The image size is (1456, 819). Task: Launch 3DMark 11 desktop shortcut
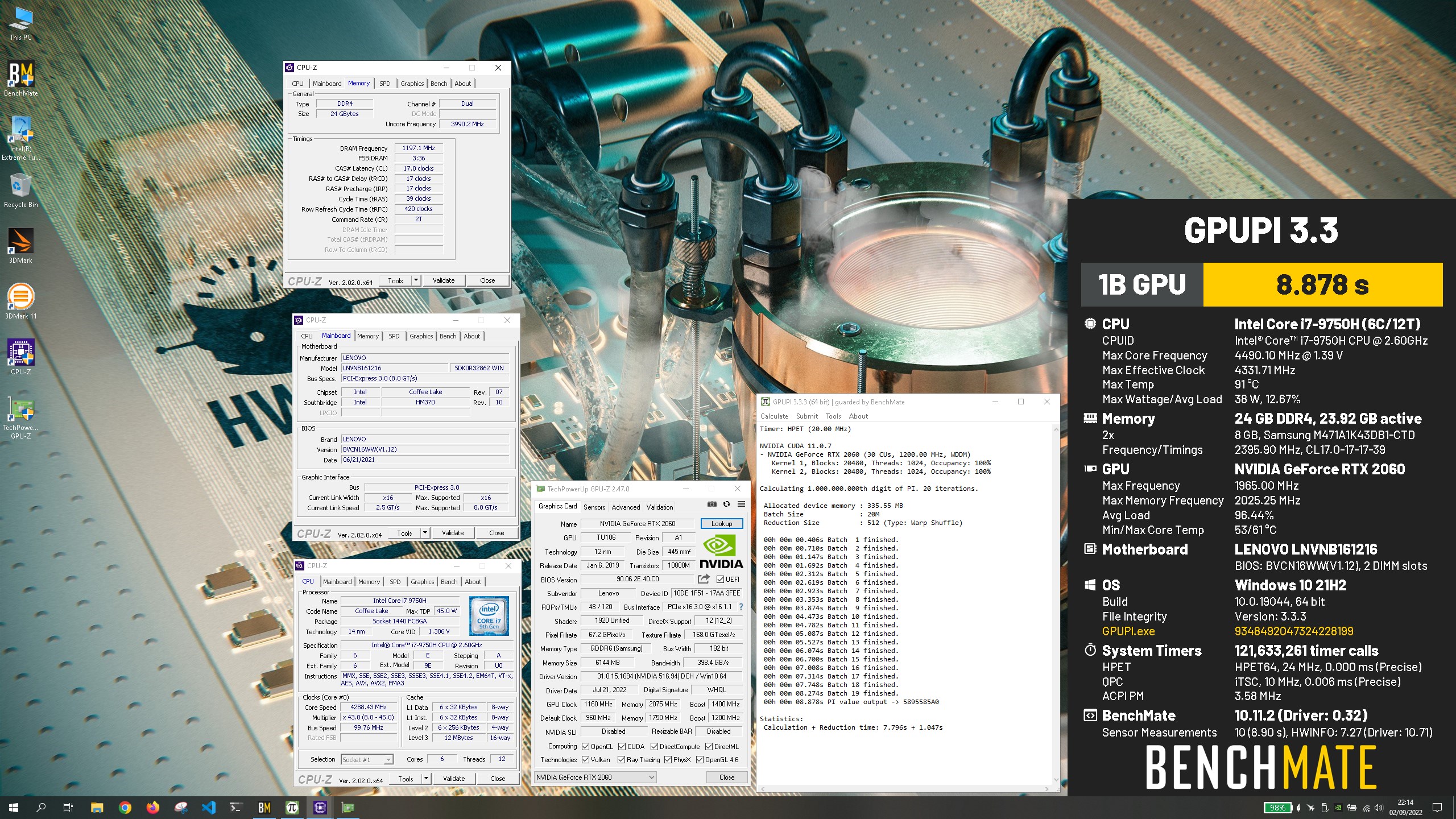[x=20, y=301]
